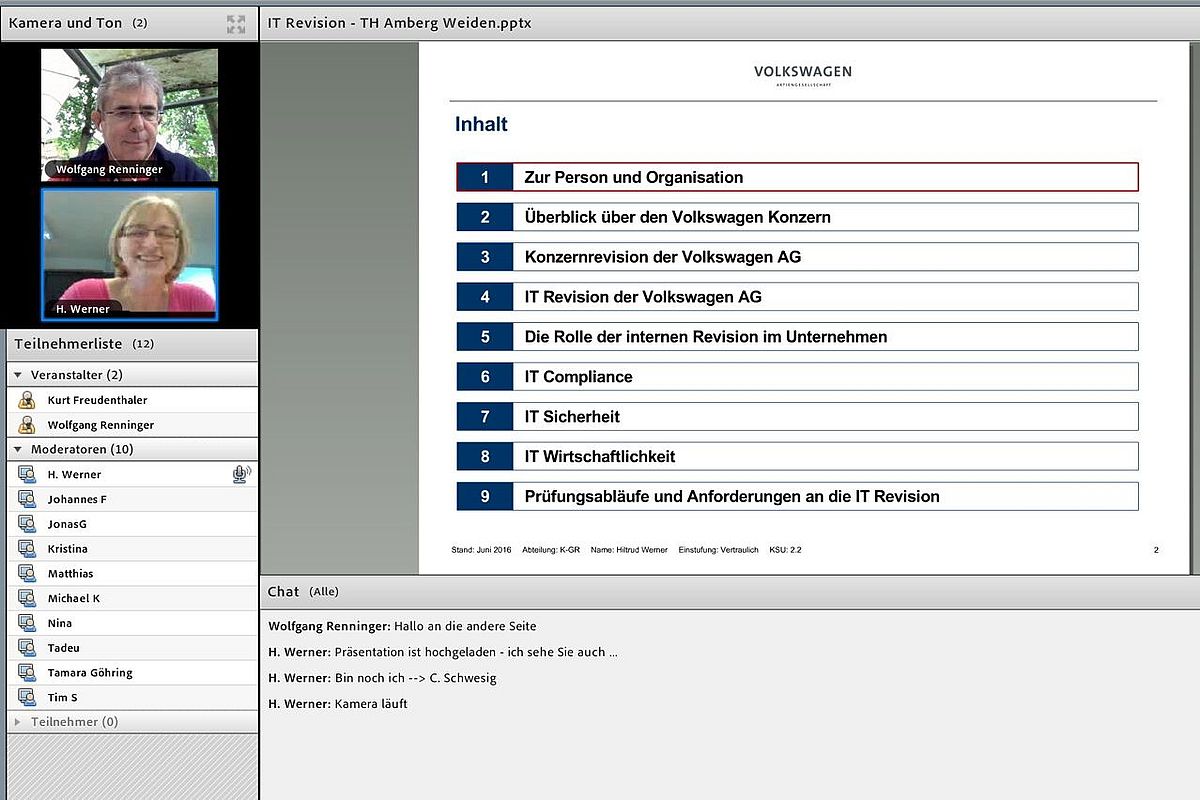Click the Volkswagen logo on the slide

[803, 75]
